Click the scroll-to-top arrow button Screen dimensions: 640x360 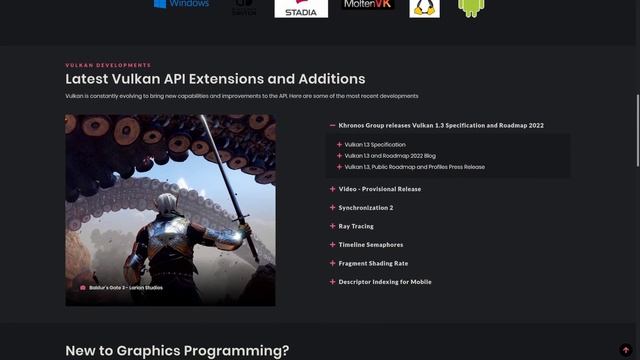(625, 350)
